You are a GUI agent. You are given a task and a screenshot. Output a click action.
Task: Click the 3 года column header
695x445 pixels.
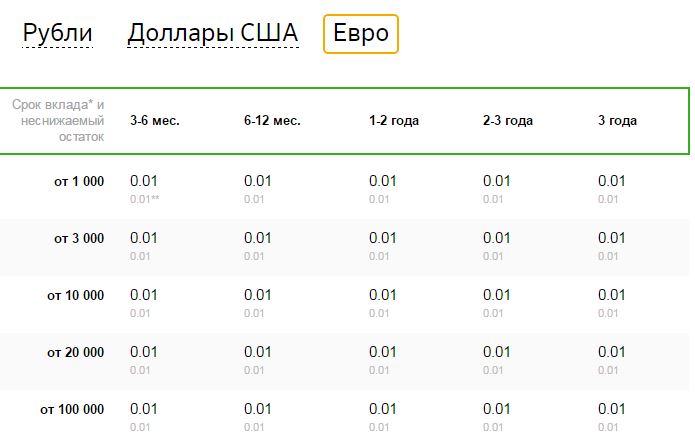tap(617, 121)
